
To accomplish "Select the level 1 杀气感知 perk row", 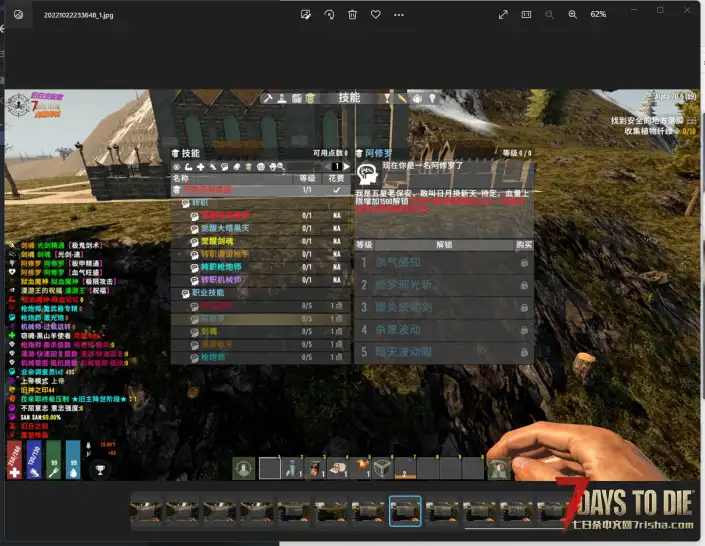I will pyautogui.click(x=444, y=263).
